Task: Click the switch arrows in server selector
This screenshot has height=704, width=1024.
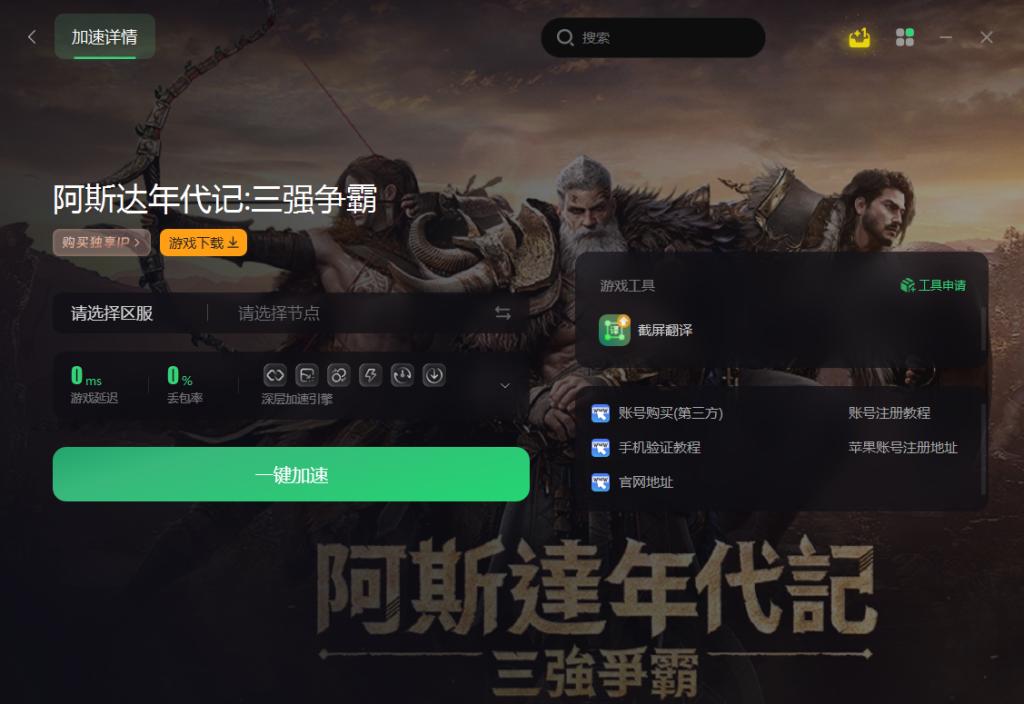Action: (502, 313)
